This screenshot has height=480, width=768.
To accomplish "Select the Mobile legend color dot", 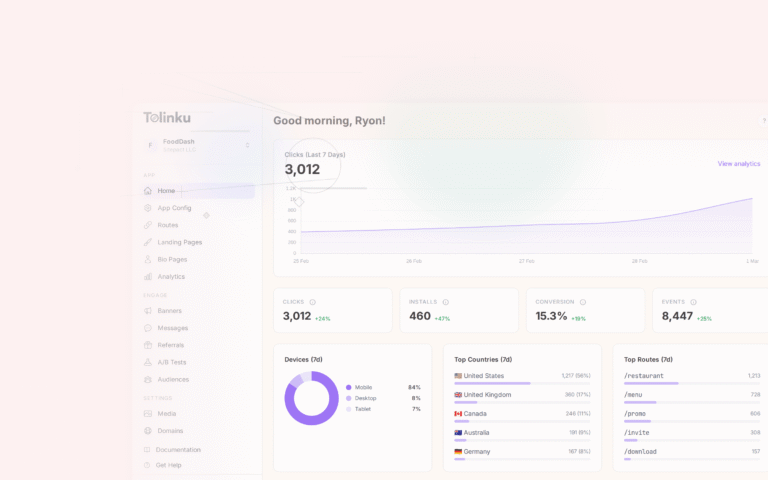I will (x=349, y=387).
